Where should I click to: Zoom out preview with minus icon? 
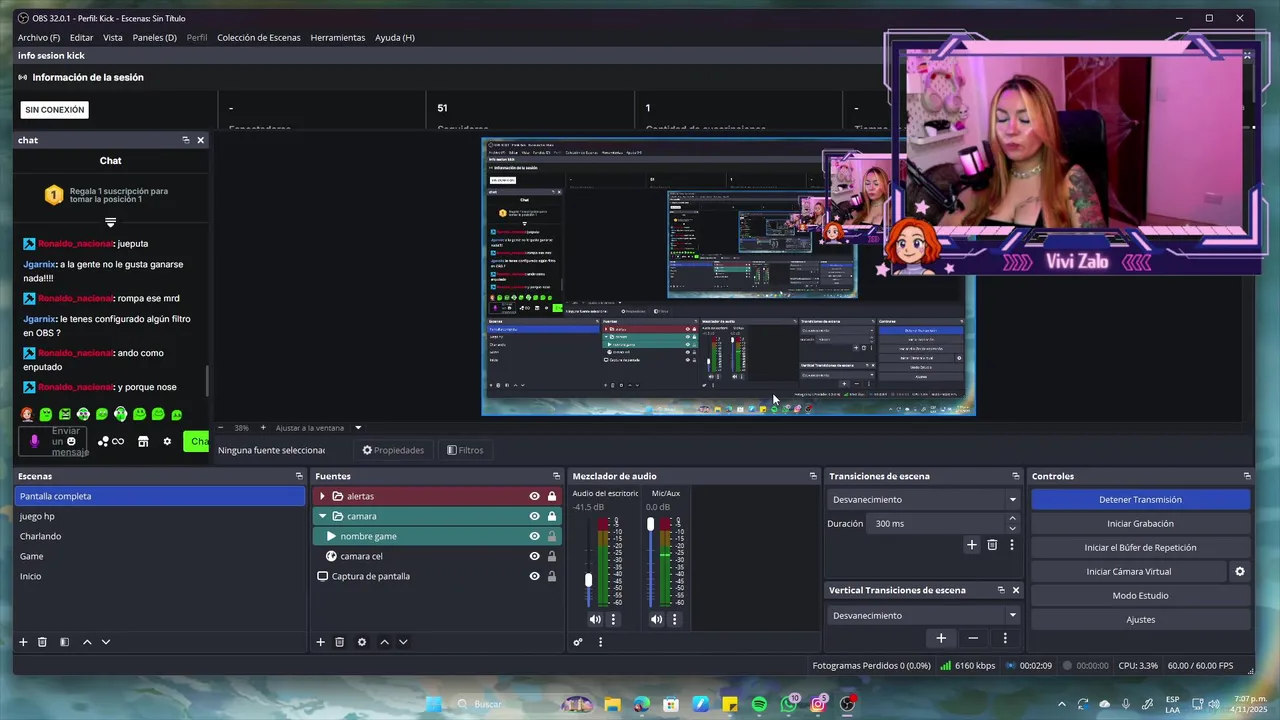coord(221,428)
